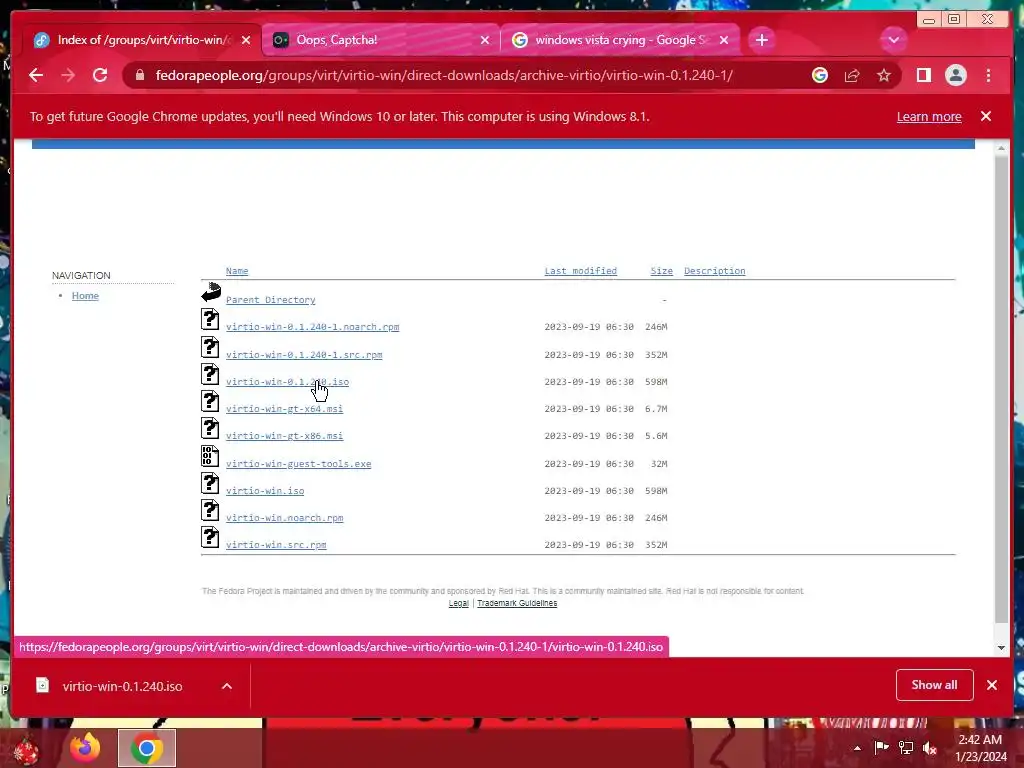
Task: Click the address bar URL
Action: (444, 75)
